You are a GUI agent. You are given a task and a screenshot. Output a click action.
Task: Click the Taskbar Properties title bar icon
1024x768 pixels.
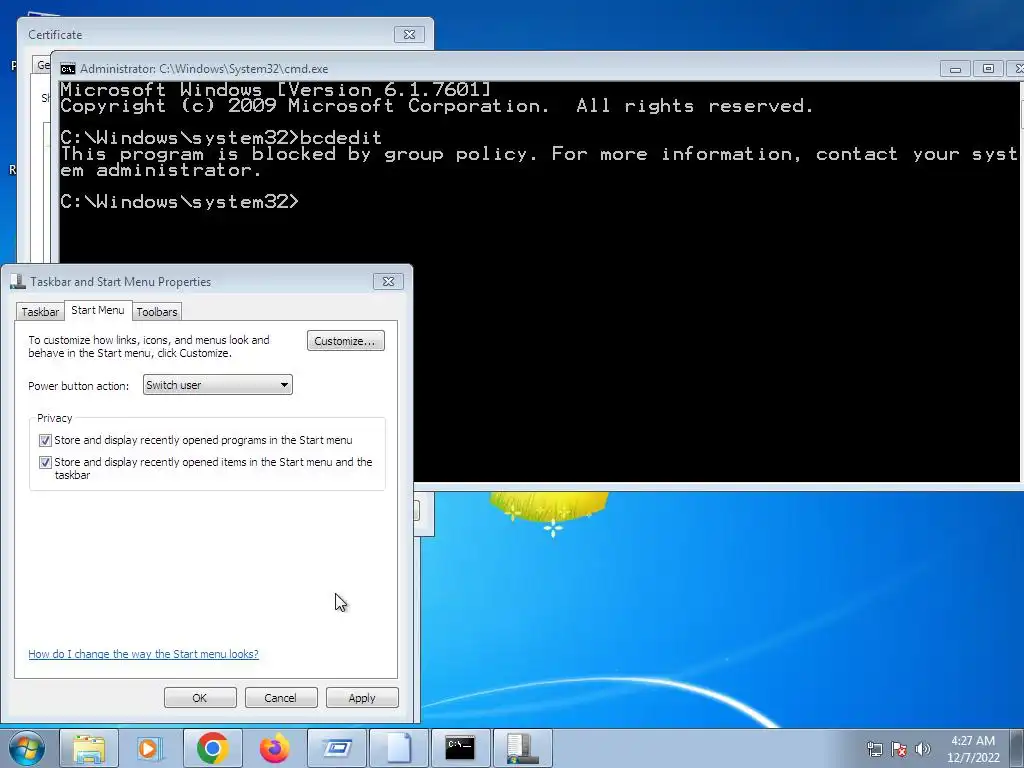[18, 282]
